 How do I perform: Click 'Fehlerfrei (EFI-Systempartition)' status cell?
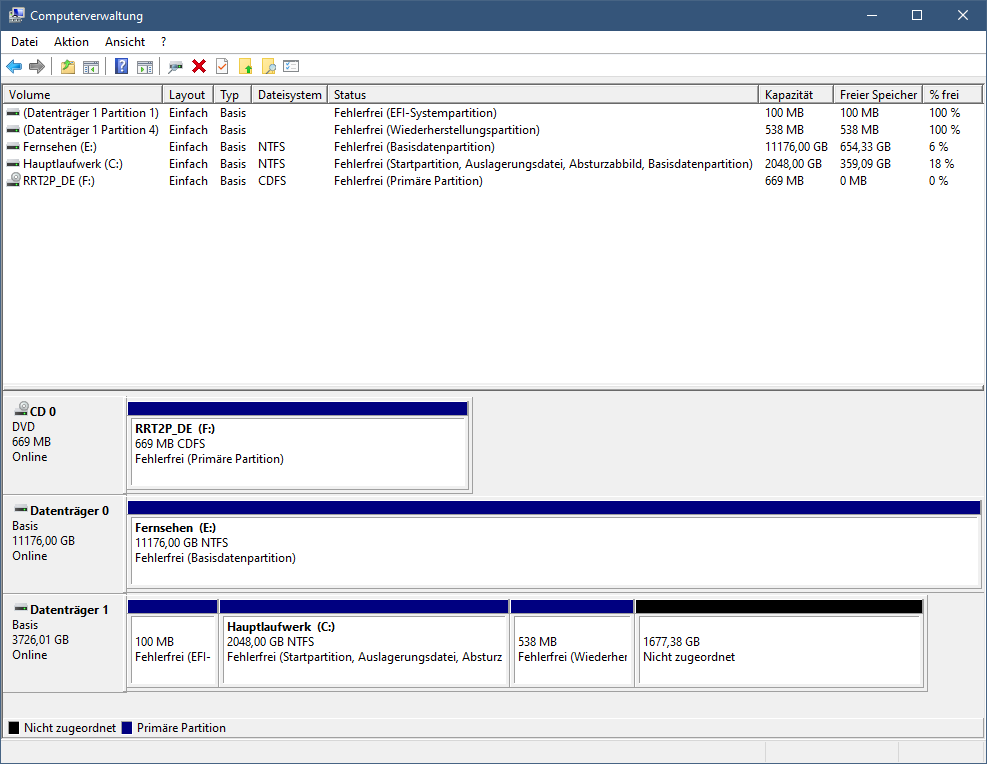[415, 113]
